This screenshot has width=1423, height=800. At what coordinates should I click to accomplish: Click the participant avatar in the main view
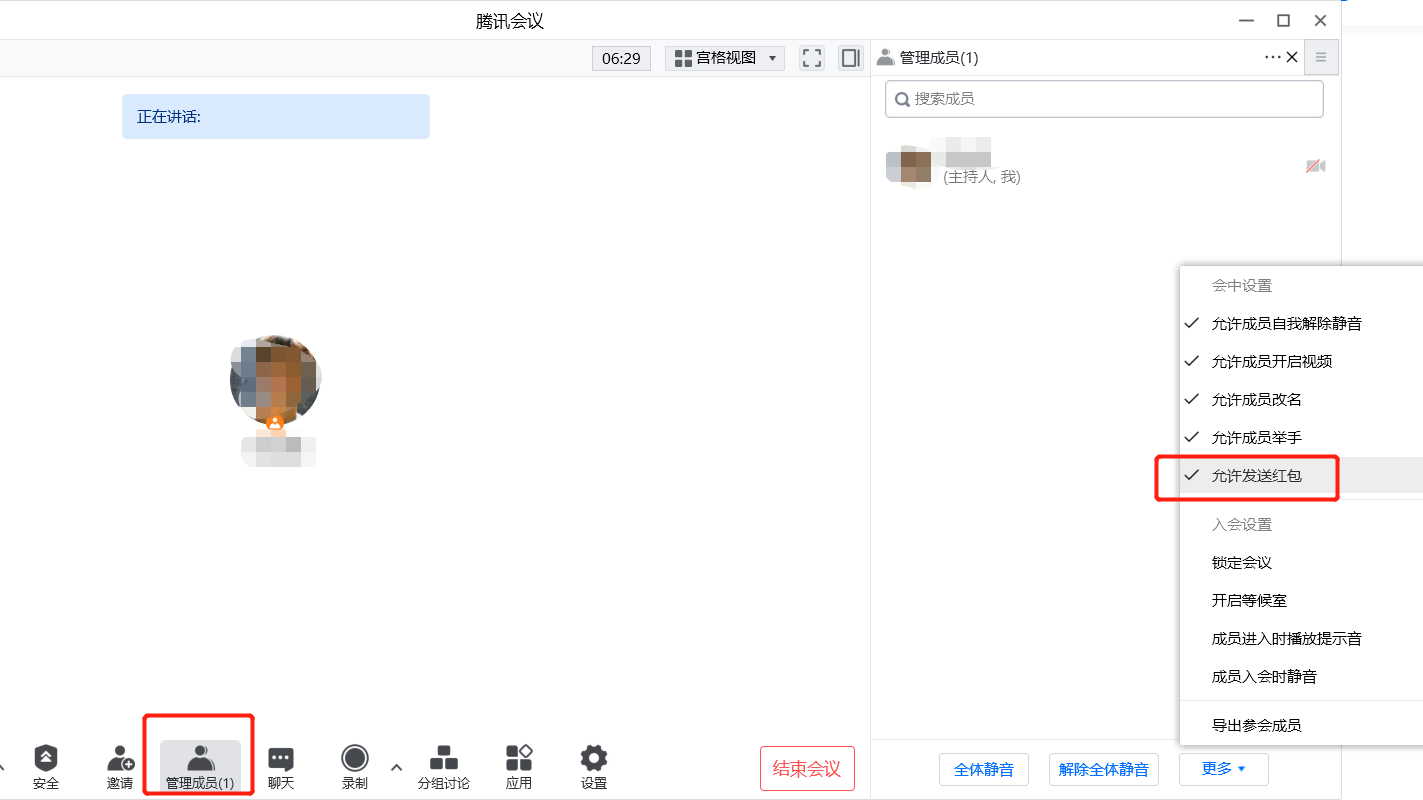coord(275,381)
